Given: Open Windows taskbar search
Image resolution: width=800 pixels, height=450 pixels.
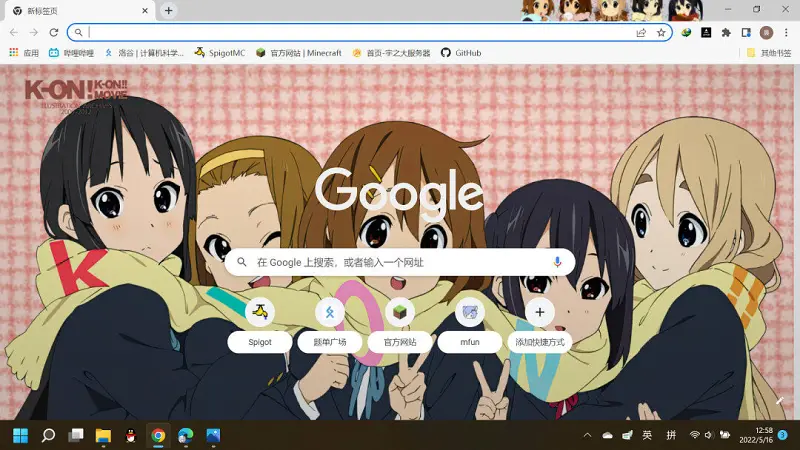Looking at the screenshot, I should click(48, 436).
